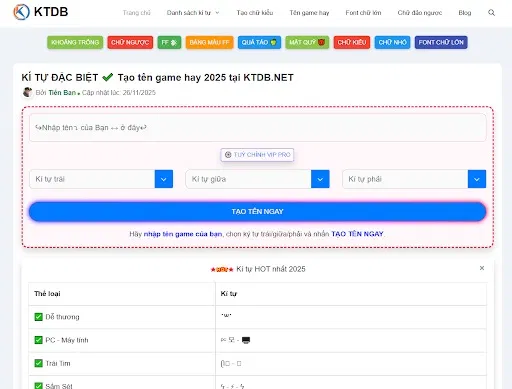Image resolution: width=512 pixels, height=389 pixels.
Task: Click the green checkmark beside PC - Máy tính
Action: (38, 340)
